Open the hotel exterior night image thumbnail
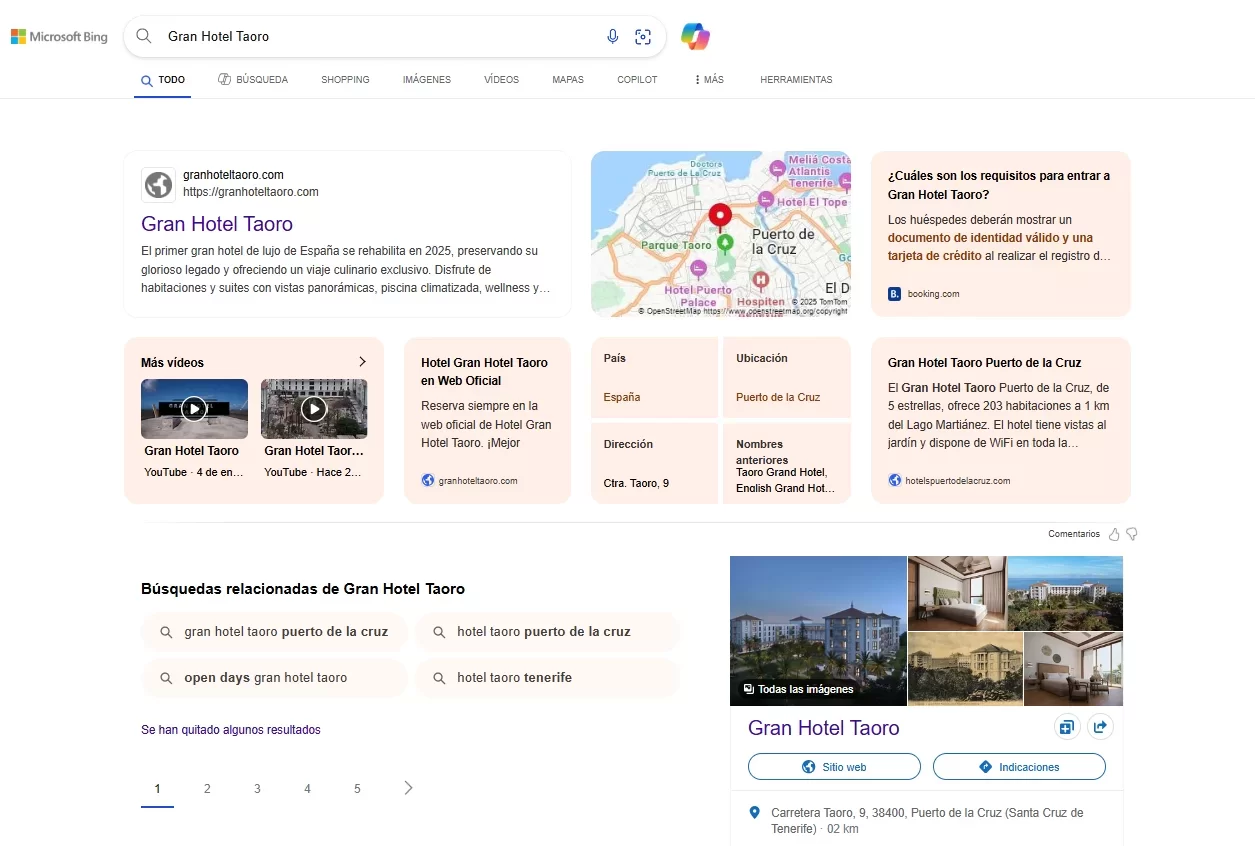Viewport: 1255px width, 846px height. pos(818,631)
